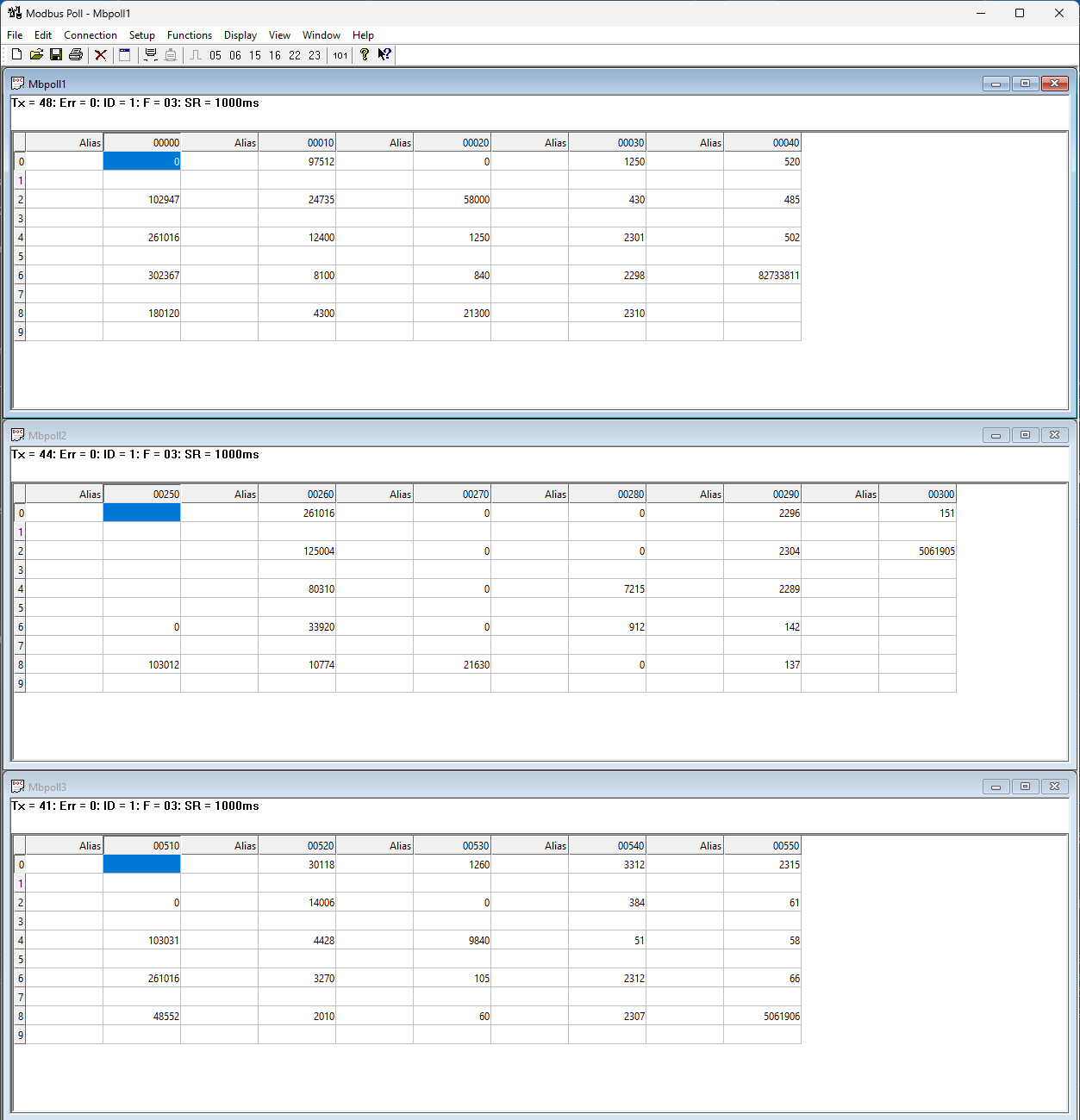The image size is (1080, 1120).
Task: Click value 302367 in Mbpoll1
Action: point(164,276)
